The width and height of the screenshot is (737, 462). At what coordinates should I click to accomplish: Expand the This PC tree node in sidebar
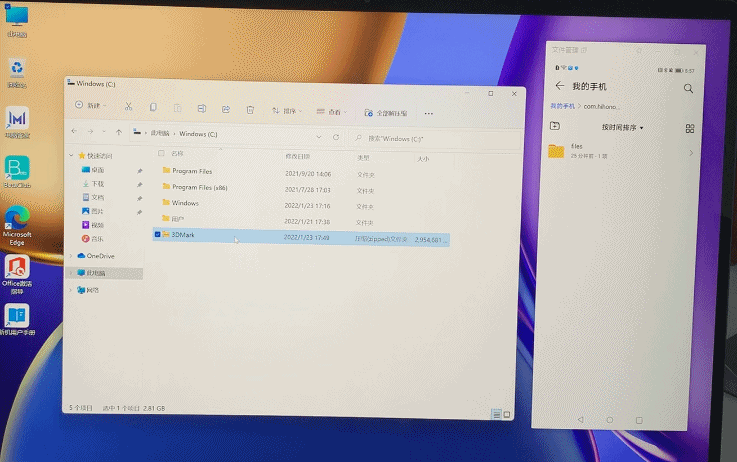pos(71,273)
